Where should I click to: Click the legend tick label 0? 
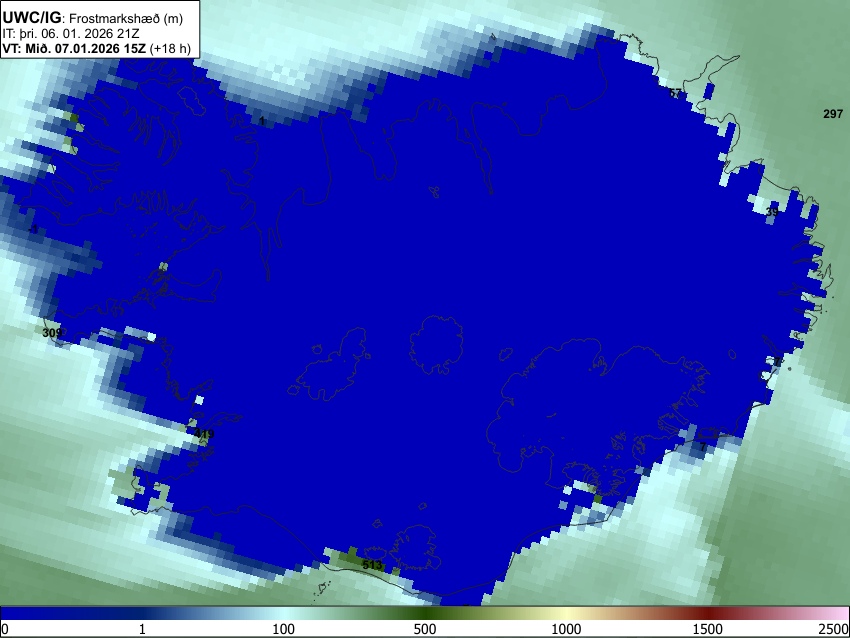point(5,629)
